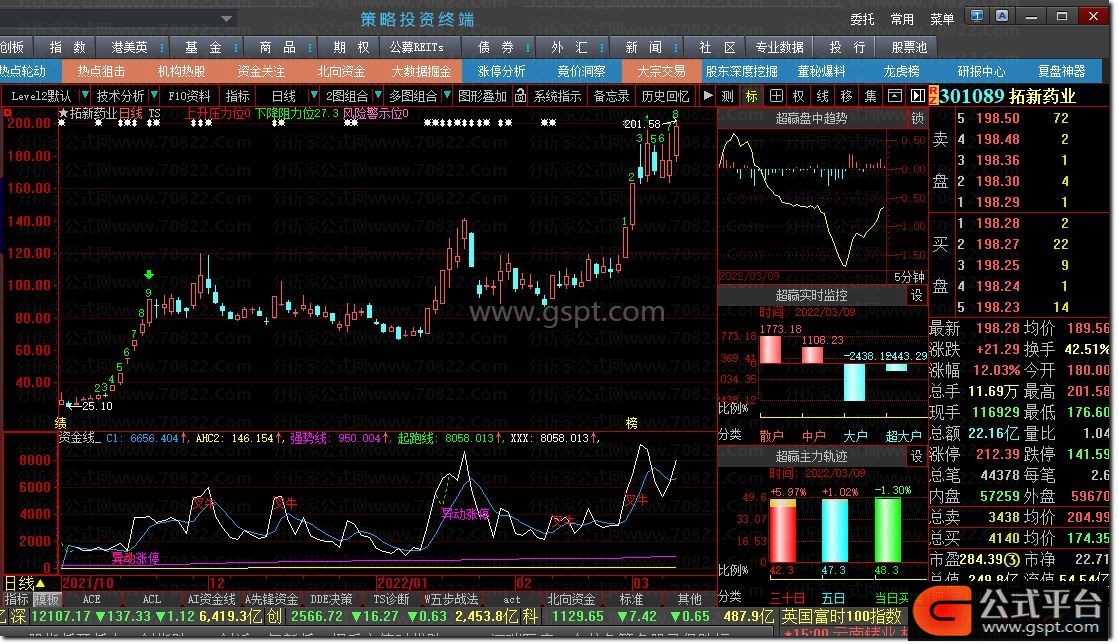Screen dimensions: 1118x644
Task: Expand the 2图组合 dropdown arrow
Action: pyautogui.click(x=378, y=95)
